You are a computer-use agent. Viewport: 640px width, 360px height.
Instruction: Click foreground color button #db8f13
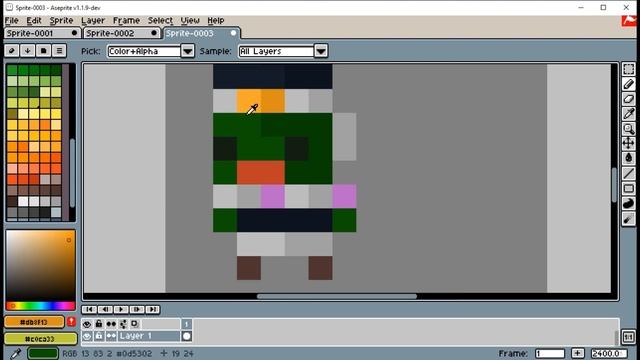tap(34, 322)
